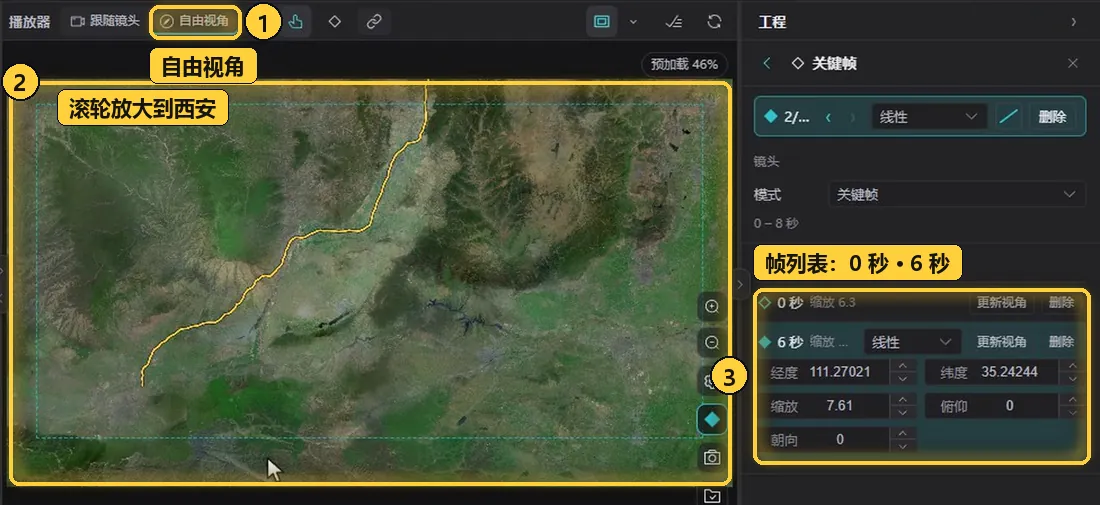Click the teal diamond beside 2/... counter
The width and height of the screenshot is (1100, 505).
click(771, 116)
